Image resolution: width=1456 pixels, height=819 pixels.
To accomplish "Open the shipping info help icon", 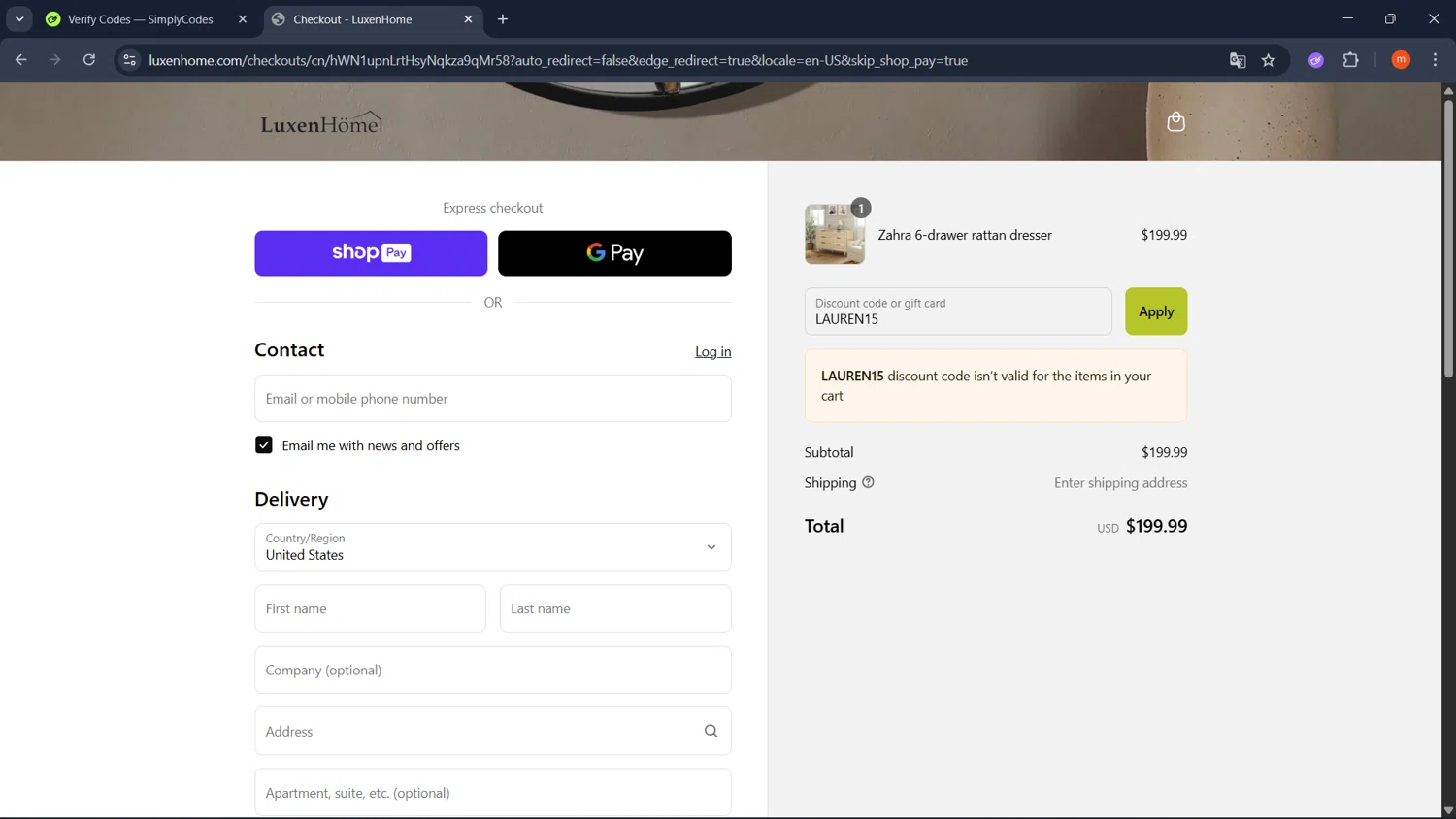I will 868,482.
